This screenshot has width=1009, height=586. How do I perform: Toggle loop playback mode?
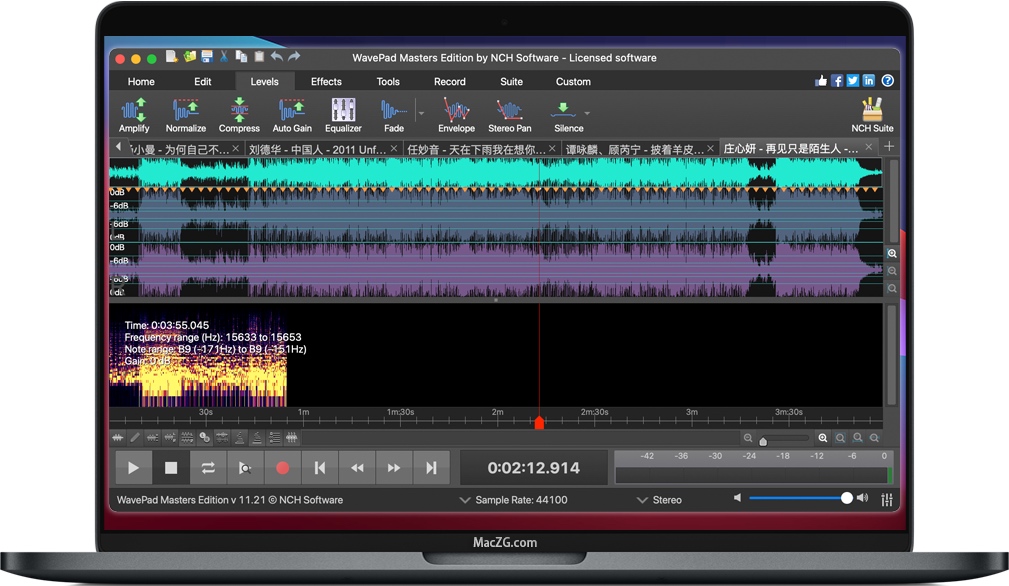click(x=208, y=467)
